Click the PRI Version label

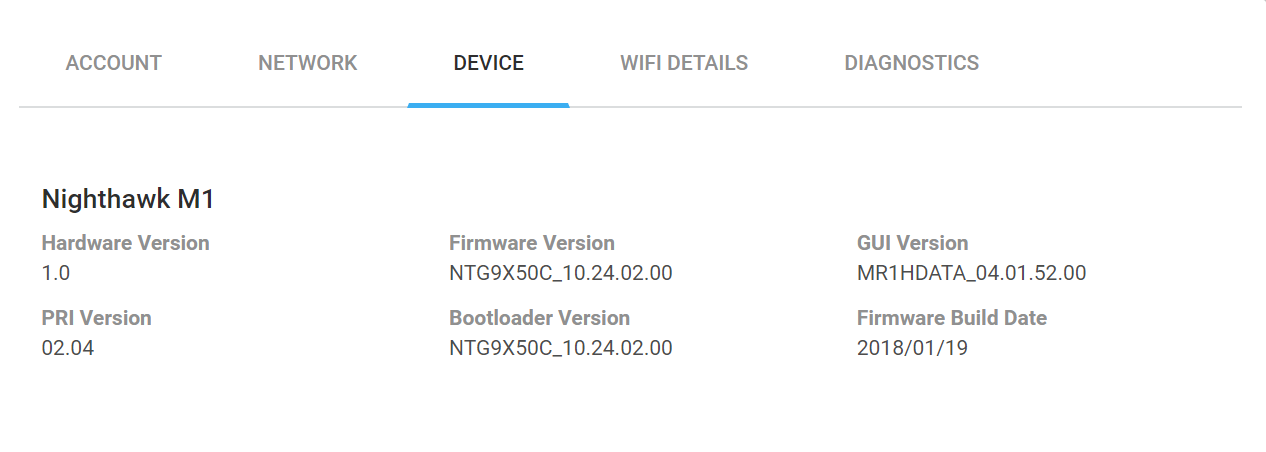96,318
